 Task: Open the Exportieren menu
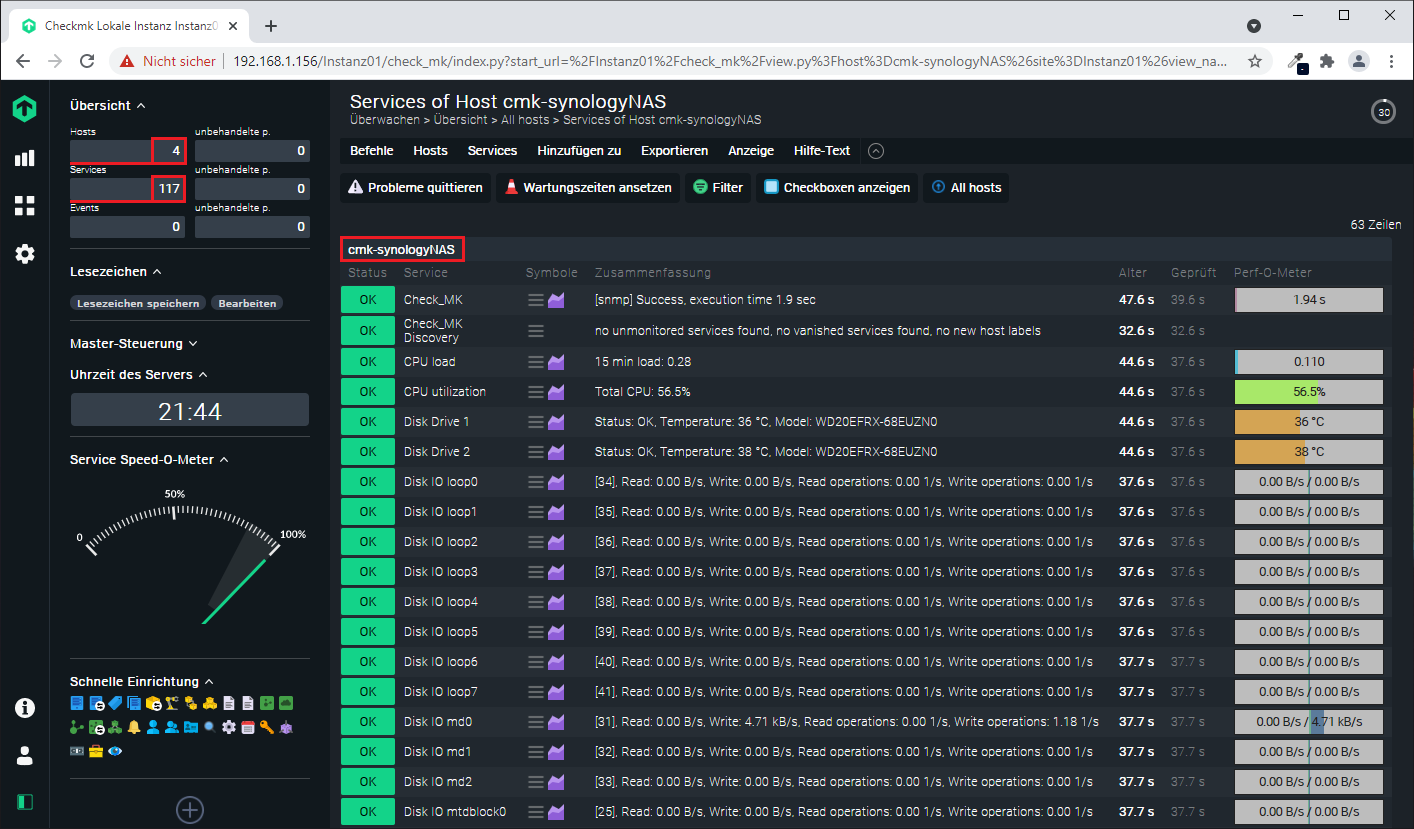[x=674, y=151]
